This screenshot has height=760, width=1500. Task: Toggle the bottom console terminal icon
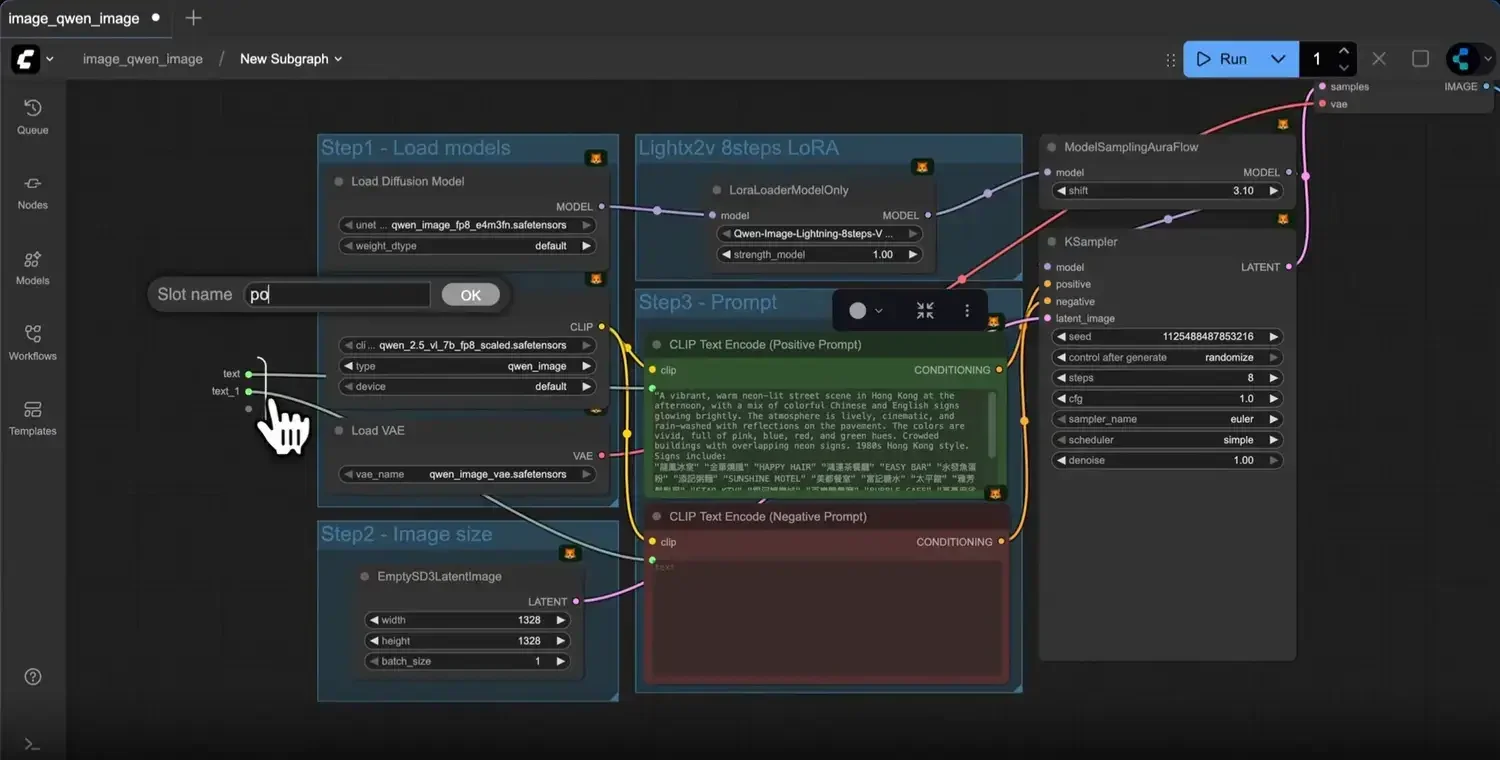point(32,743)
